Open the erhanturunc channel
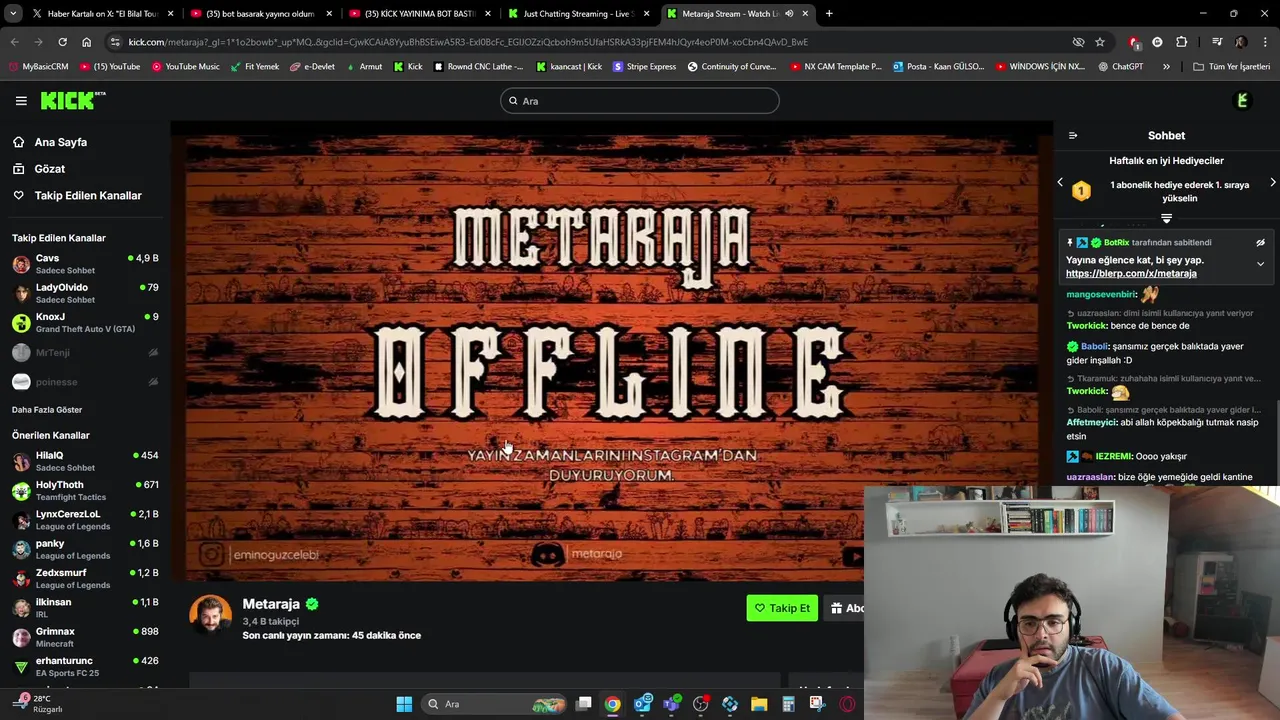 [85, 666]
